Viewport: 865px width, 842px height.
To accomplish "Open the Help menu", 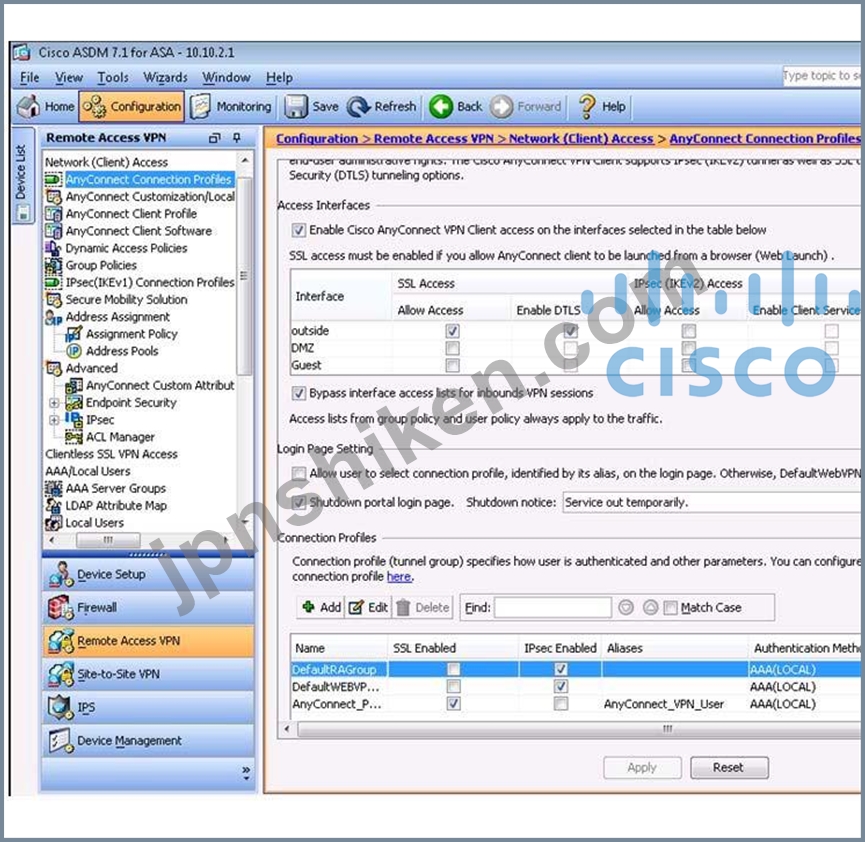I will (279, 77).
